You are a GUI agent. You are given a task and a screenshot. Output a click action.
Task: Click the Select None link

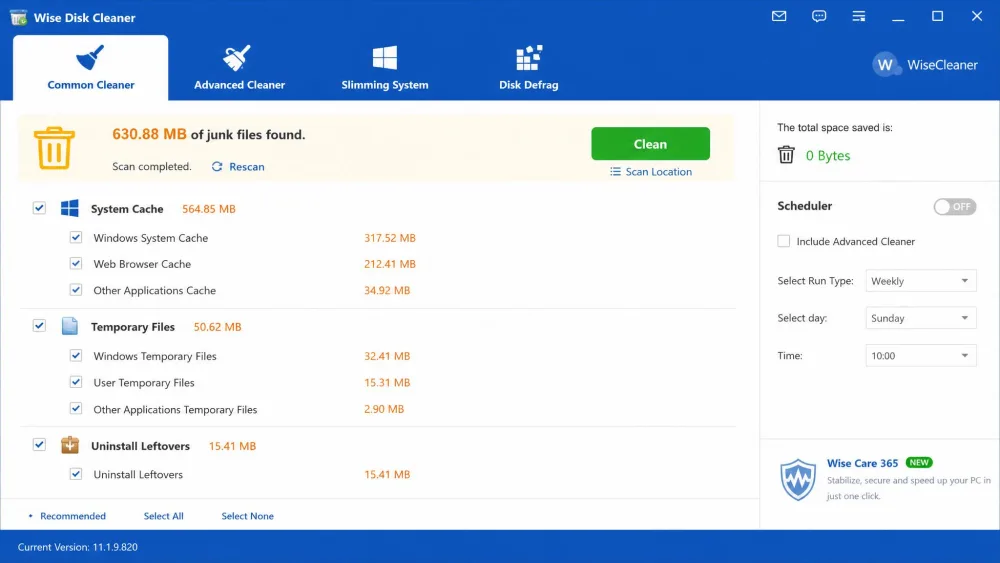tap(247, 516)
